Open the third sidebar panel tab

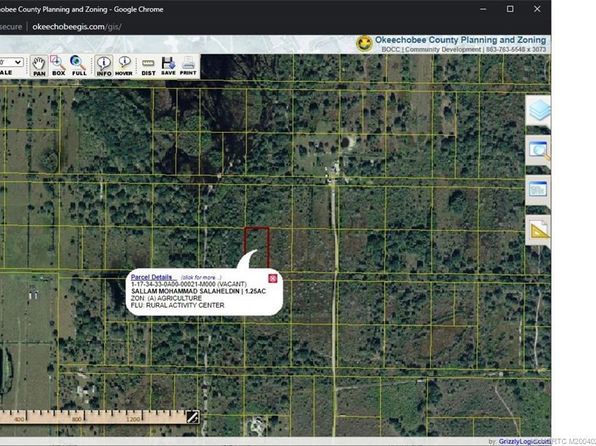[x=538, y=190]
